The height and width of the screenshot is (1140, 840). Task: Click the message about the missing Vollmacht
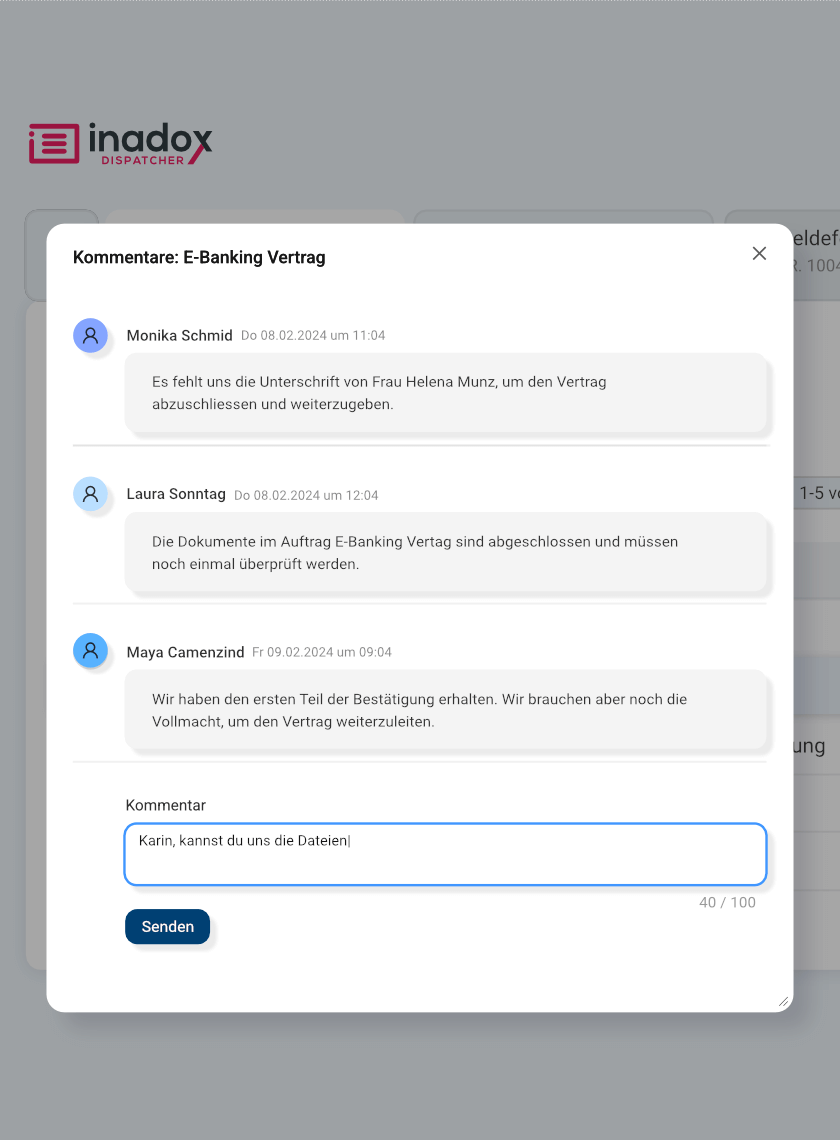tap(446, 710)
